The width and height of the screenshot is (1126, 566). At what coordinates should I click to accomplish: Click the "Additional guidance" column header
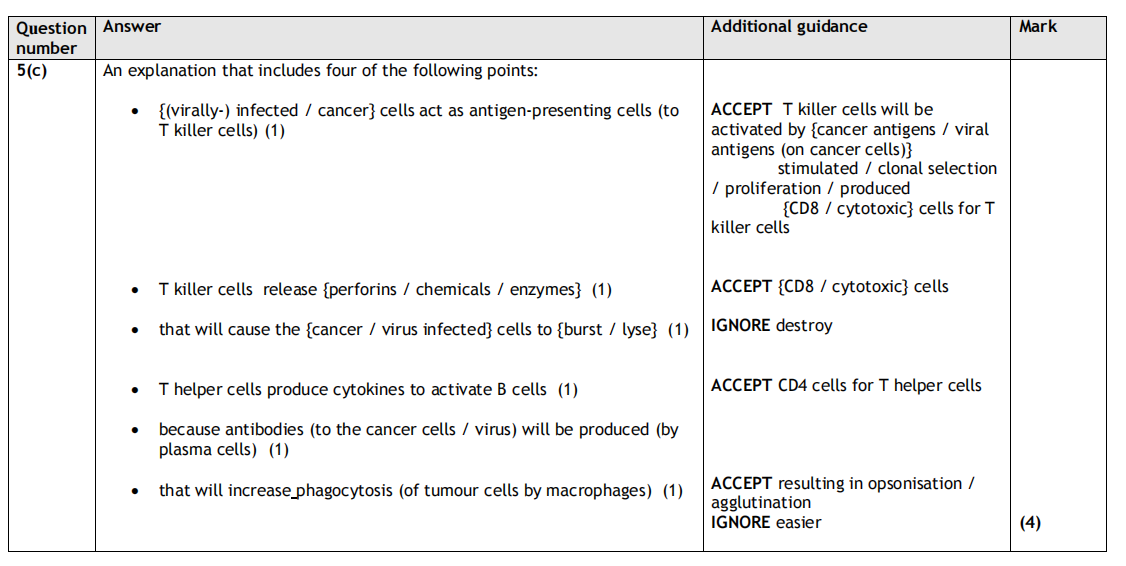(x=789, y=27)
